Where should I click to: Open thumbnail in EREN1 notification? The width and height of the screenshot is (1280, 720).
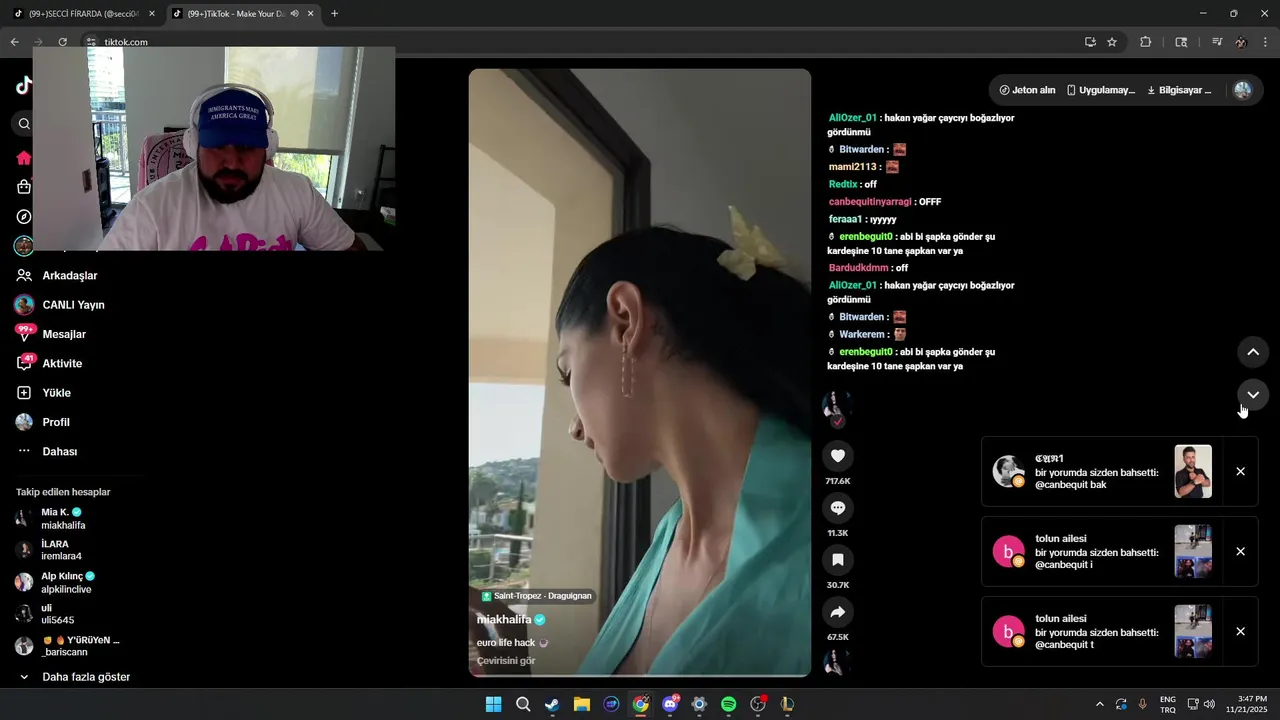click(1193, 471)
